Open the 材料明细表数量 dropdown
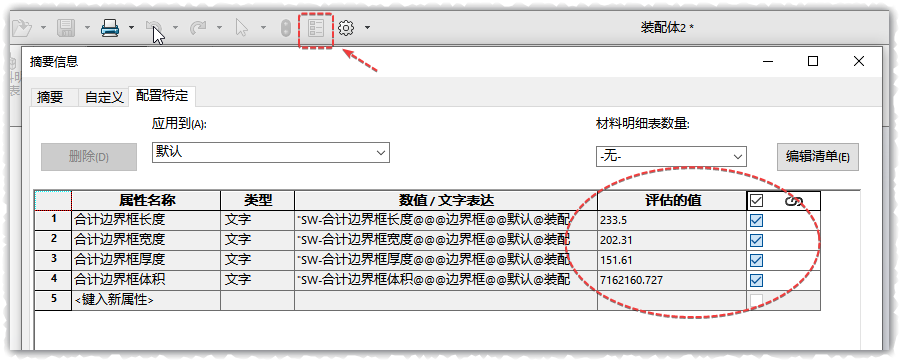Viewport: 900px width, 361px height. coord(671,156)
